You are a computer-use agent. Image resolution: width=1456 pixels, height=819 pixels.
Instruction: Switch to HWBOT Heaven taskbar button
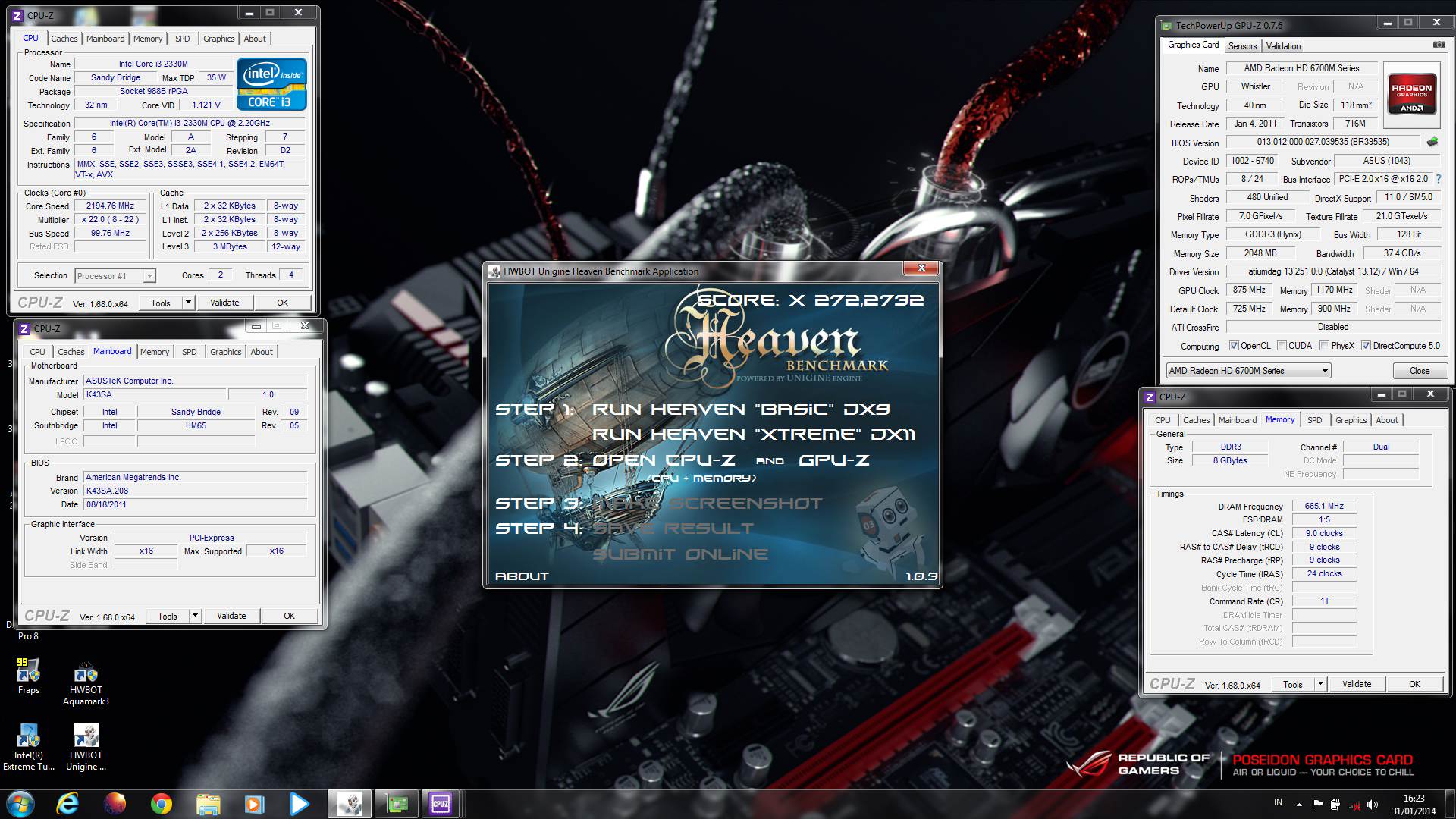tap(350, 804)
